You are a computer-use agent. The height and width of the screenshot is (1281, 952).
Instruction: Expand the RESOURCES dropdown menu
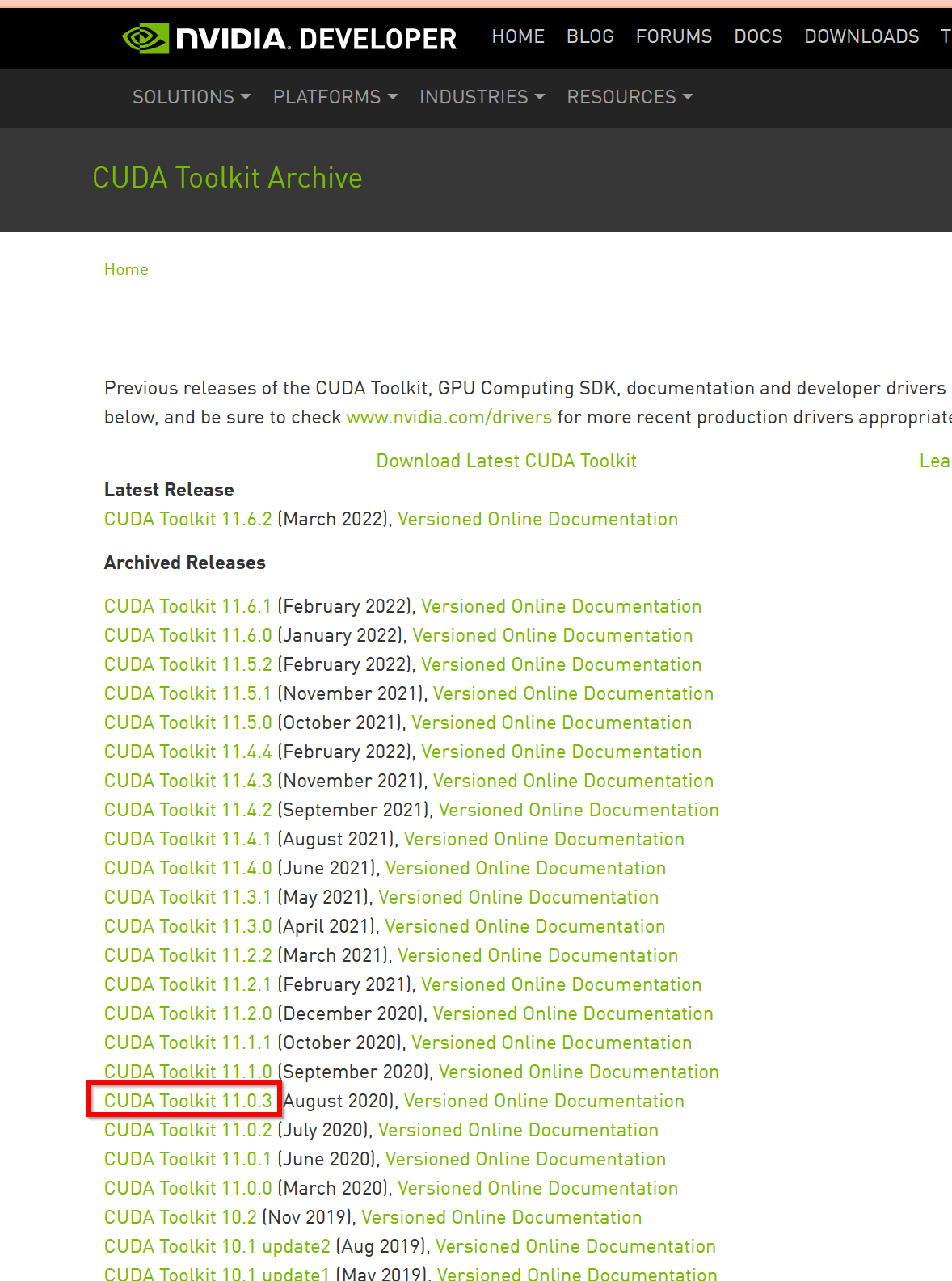click(630, 97)
